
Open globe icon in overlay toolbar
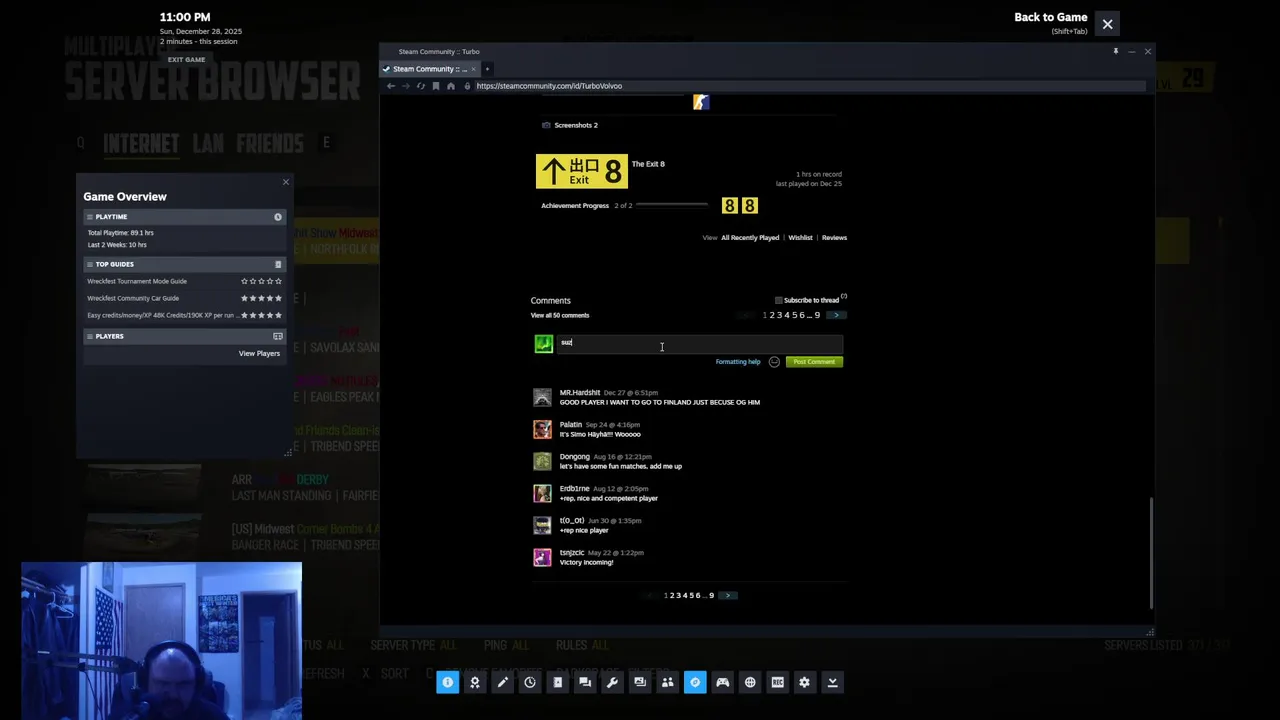point(750,682)
